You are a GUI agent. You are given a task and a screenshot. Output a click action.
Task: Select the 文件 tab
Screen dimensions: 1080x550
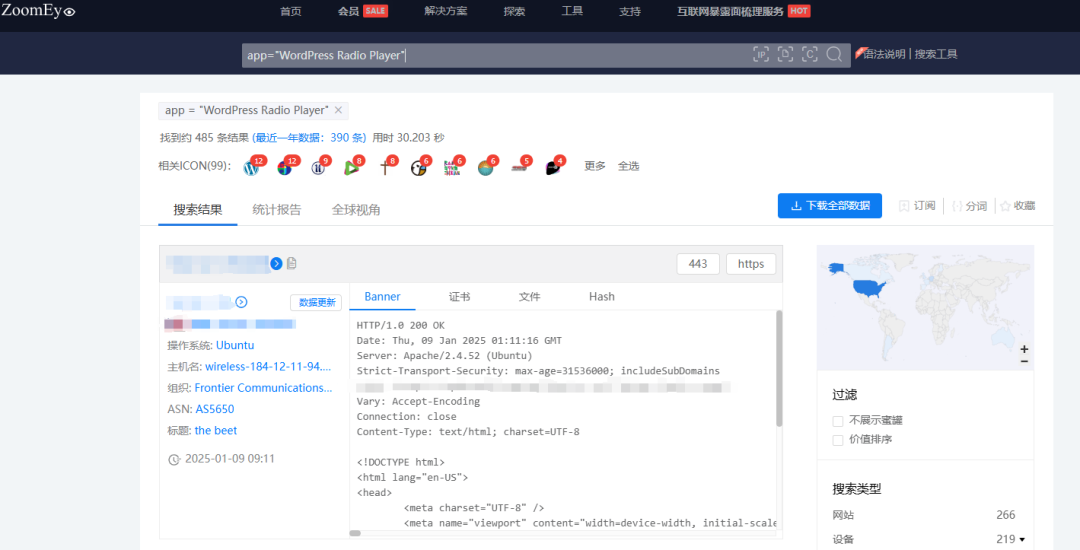529,297
